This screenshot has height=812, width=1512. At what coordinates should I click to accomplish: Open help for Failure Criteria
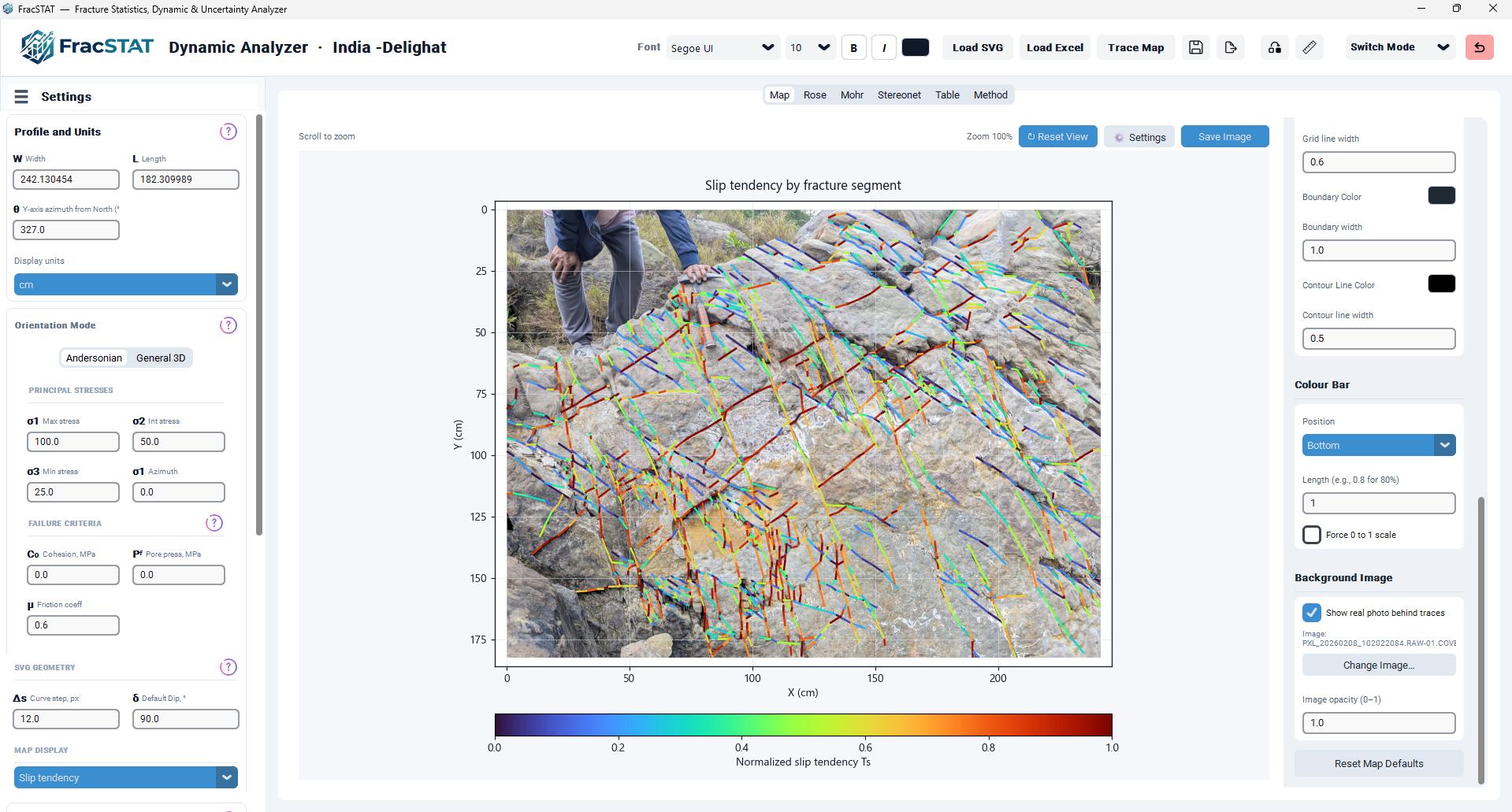click(x=214, y=523)
